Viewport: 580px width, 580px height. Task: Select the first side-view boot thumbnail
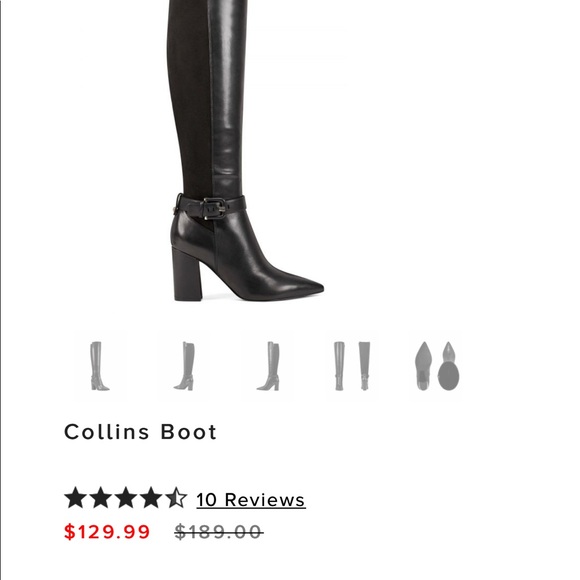coord(99,365)
